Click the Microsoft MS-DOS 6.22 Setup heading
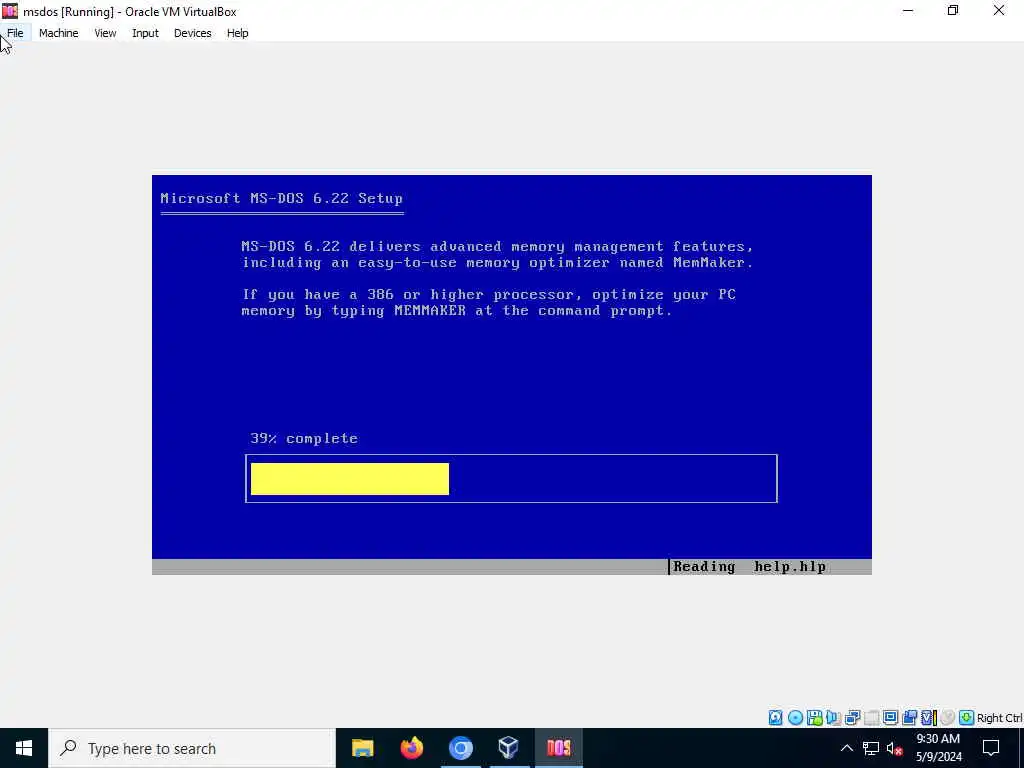Screen dimensions: 1024x768 coord(281,199)
